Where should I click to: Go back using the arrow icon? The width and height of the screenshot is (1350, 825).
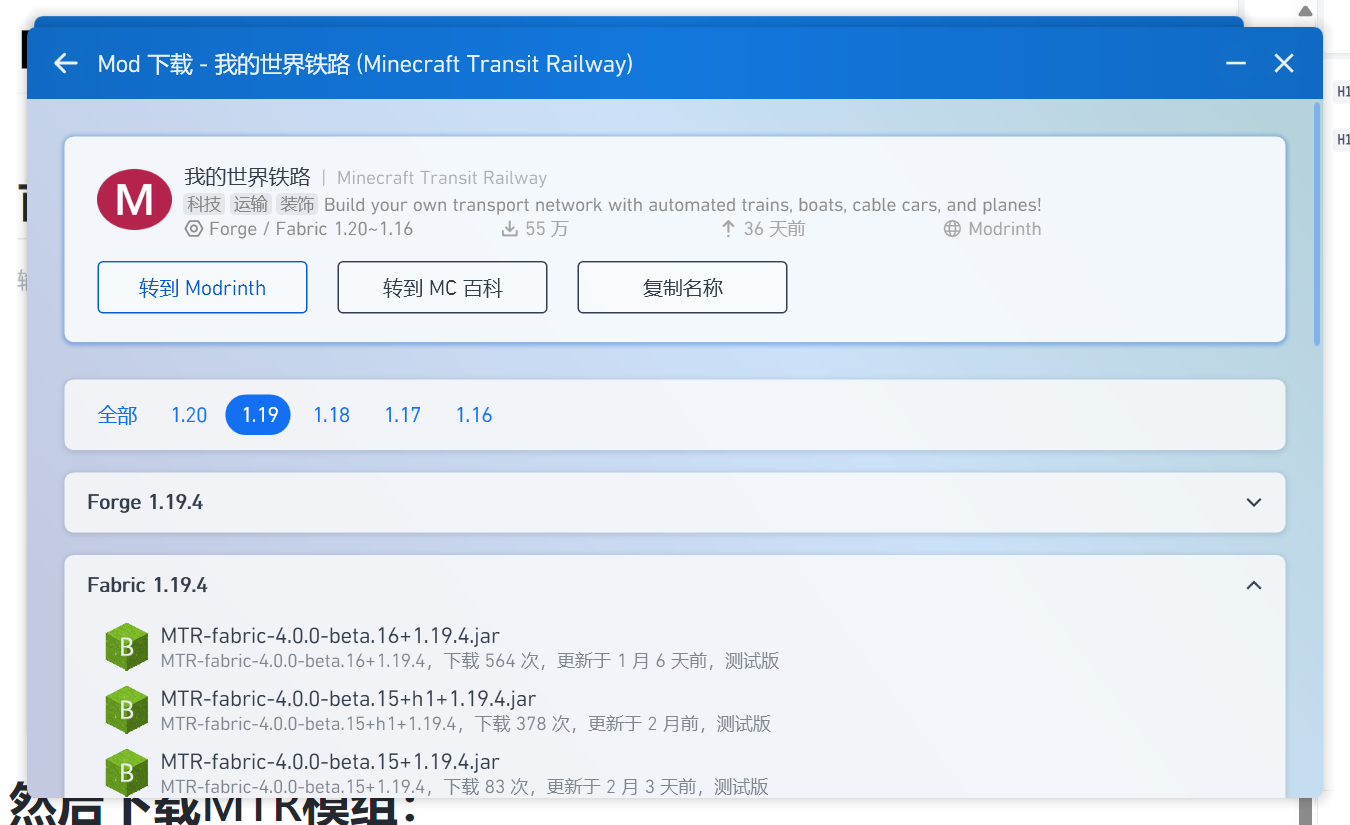tap(66, 63)
